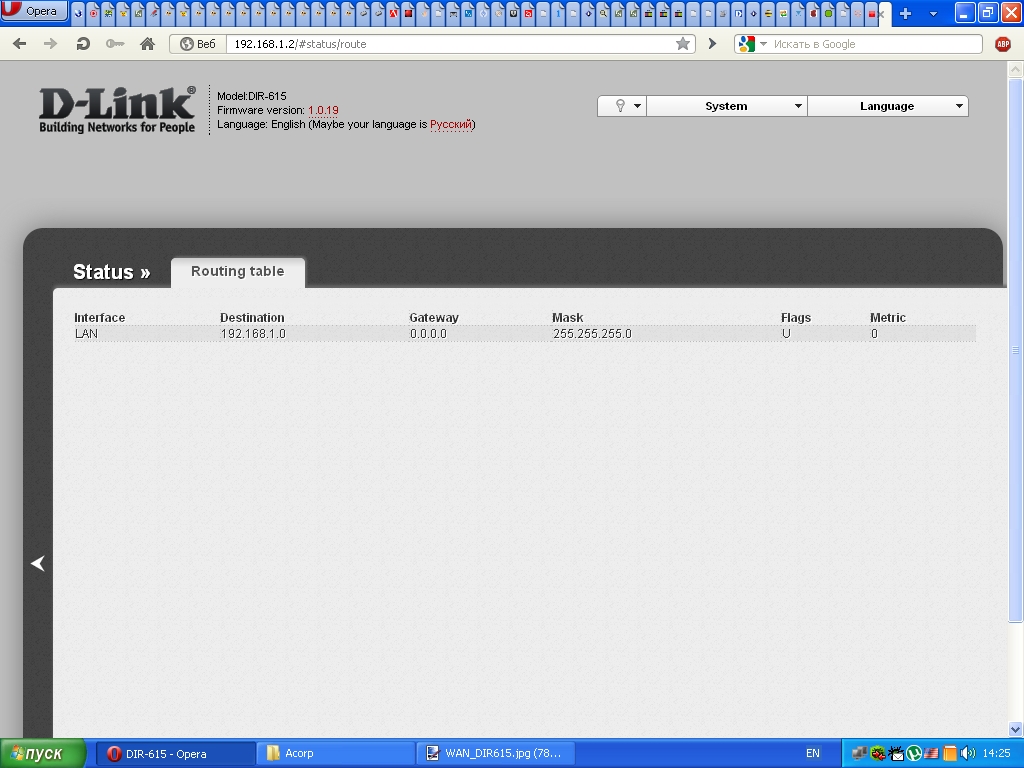1024x768 pixels.
Task: Select the LAN interface cell
Action: [86, 334]
